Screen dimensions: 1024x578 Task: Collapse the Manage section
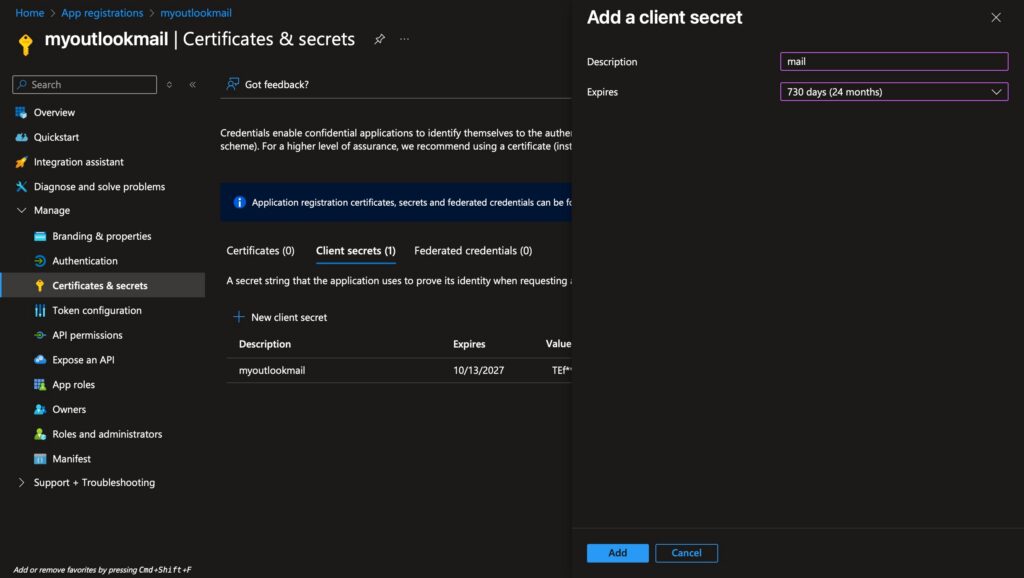[22, 211]
